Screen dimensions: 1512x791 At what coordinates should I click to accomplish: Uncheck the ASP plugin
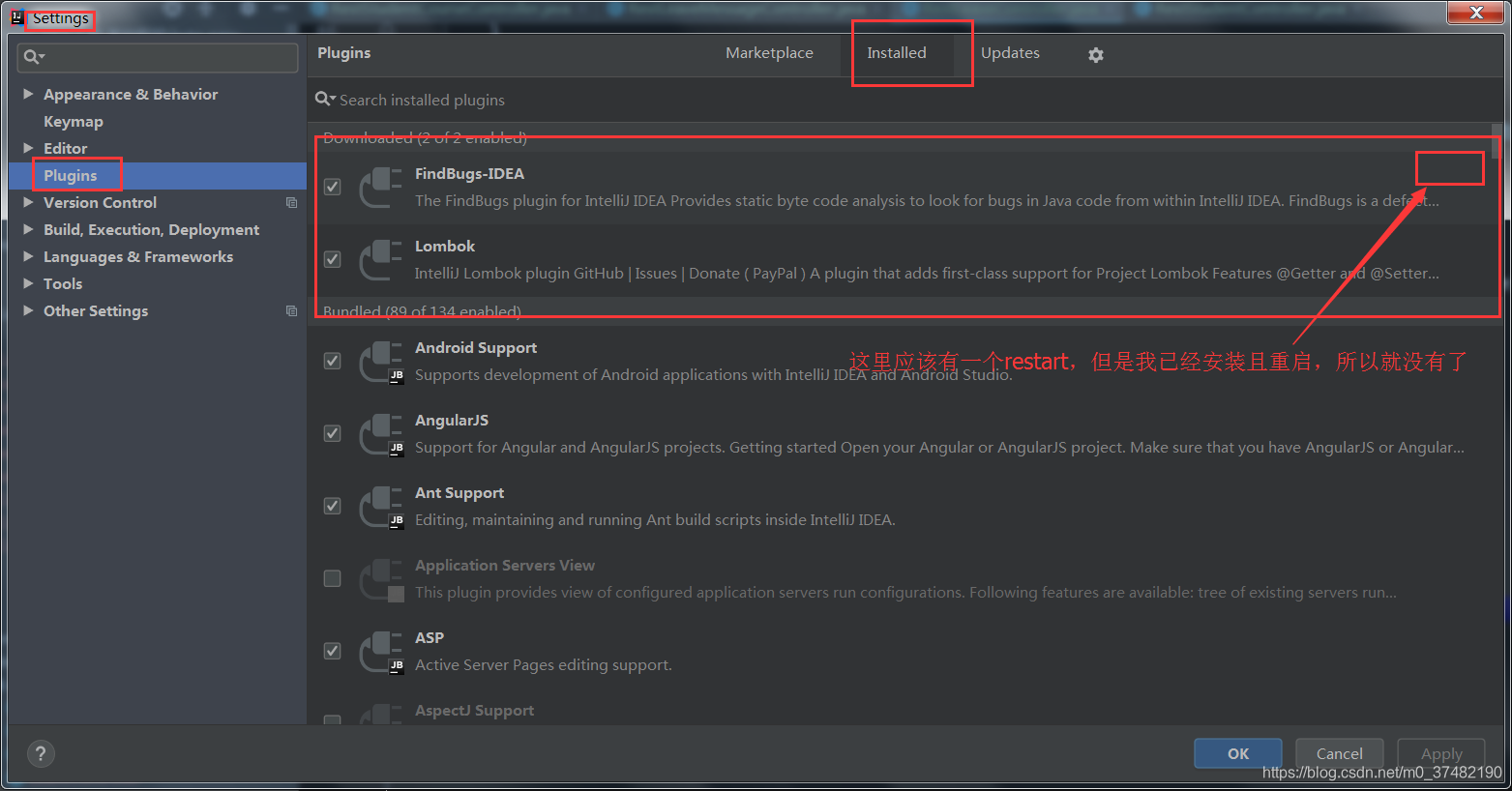332,651
